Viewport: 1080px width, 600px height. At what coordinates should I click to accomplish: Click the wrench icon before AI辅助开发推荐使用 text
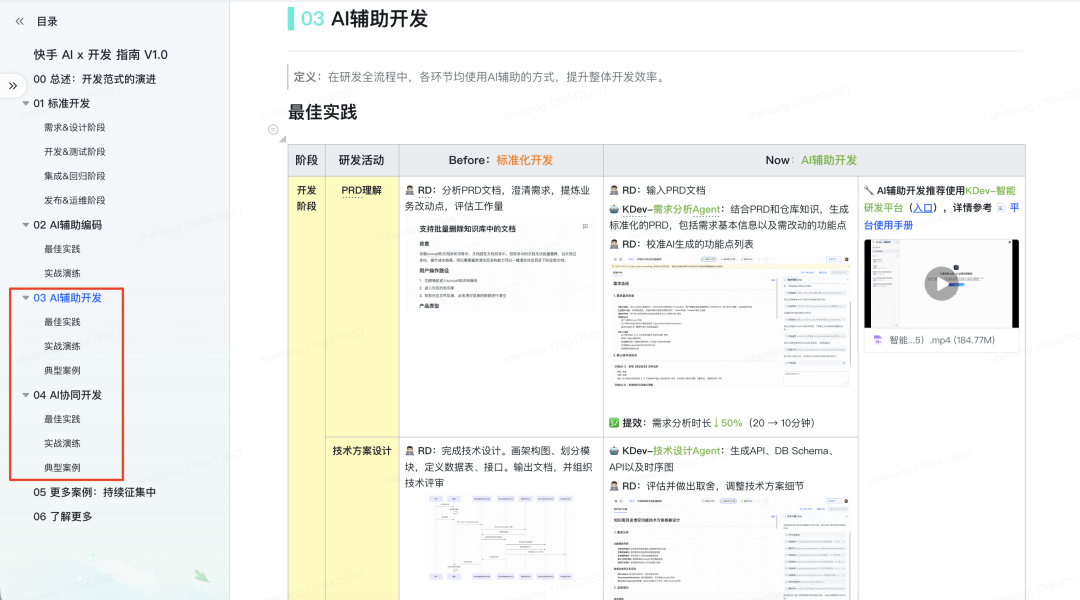(871, 191)
